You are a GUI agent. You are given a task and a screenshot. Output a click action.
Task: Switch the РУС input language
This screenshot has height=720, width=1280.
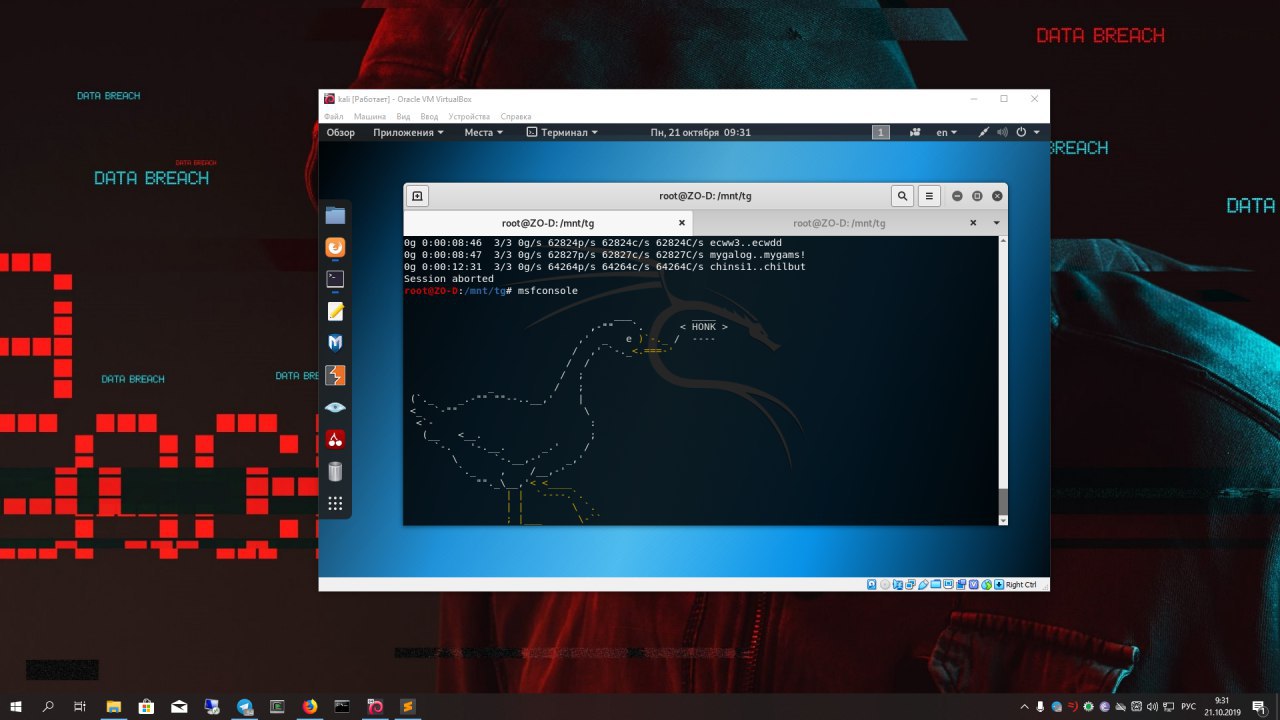click(x=1189, y=706)
